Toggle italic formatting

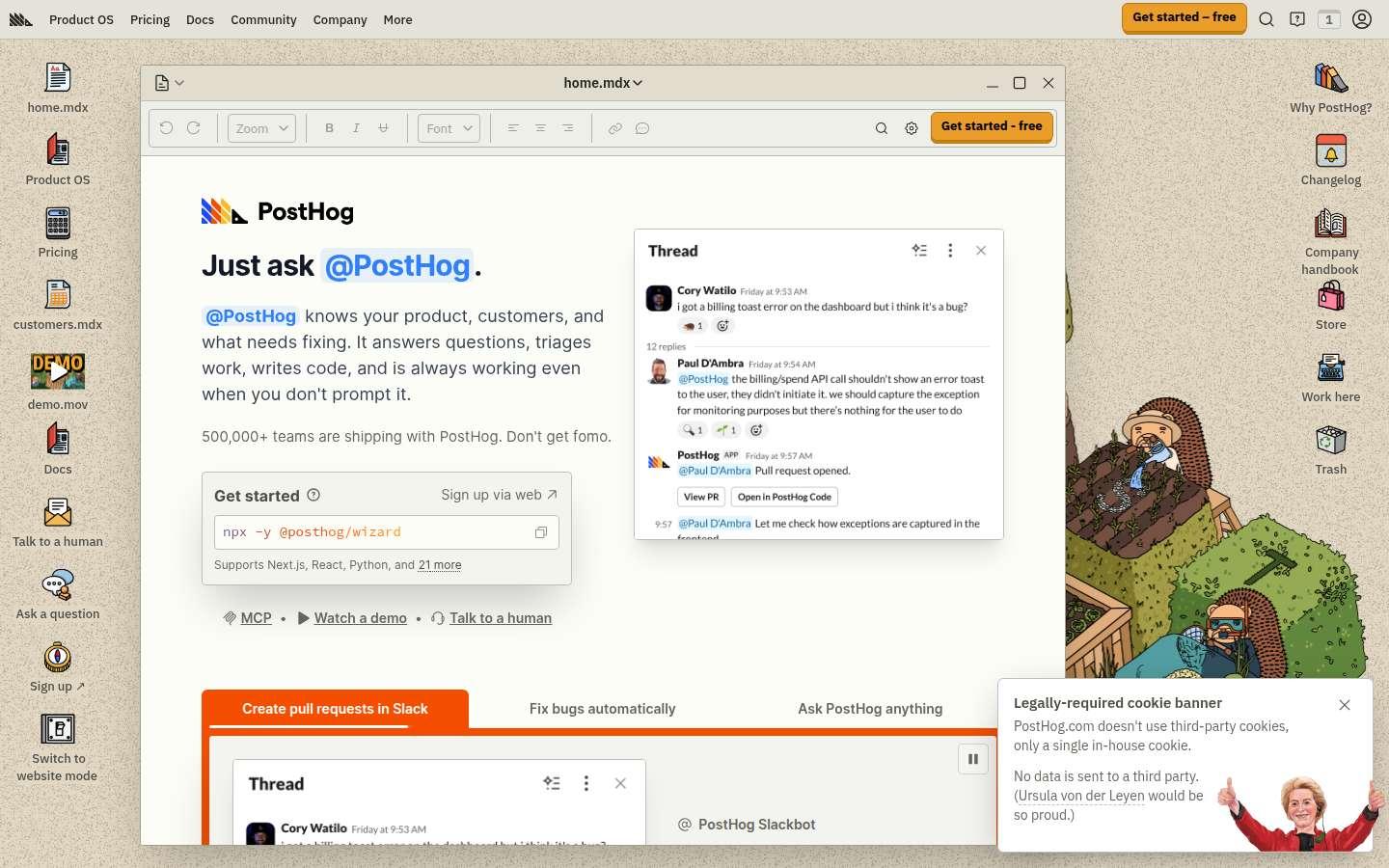point(356,128)
